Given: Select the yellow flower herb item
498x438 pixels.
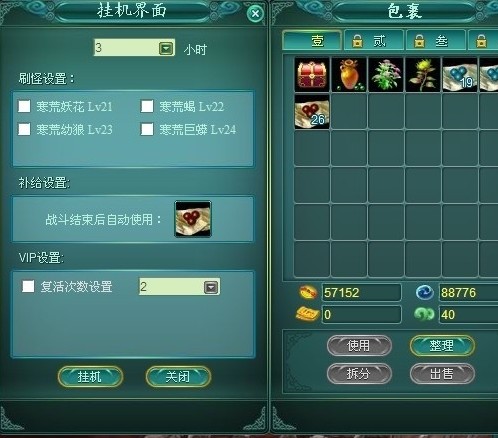Looking at the screenshot, I should (423, 74).
